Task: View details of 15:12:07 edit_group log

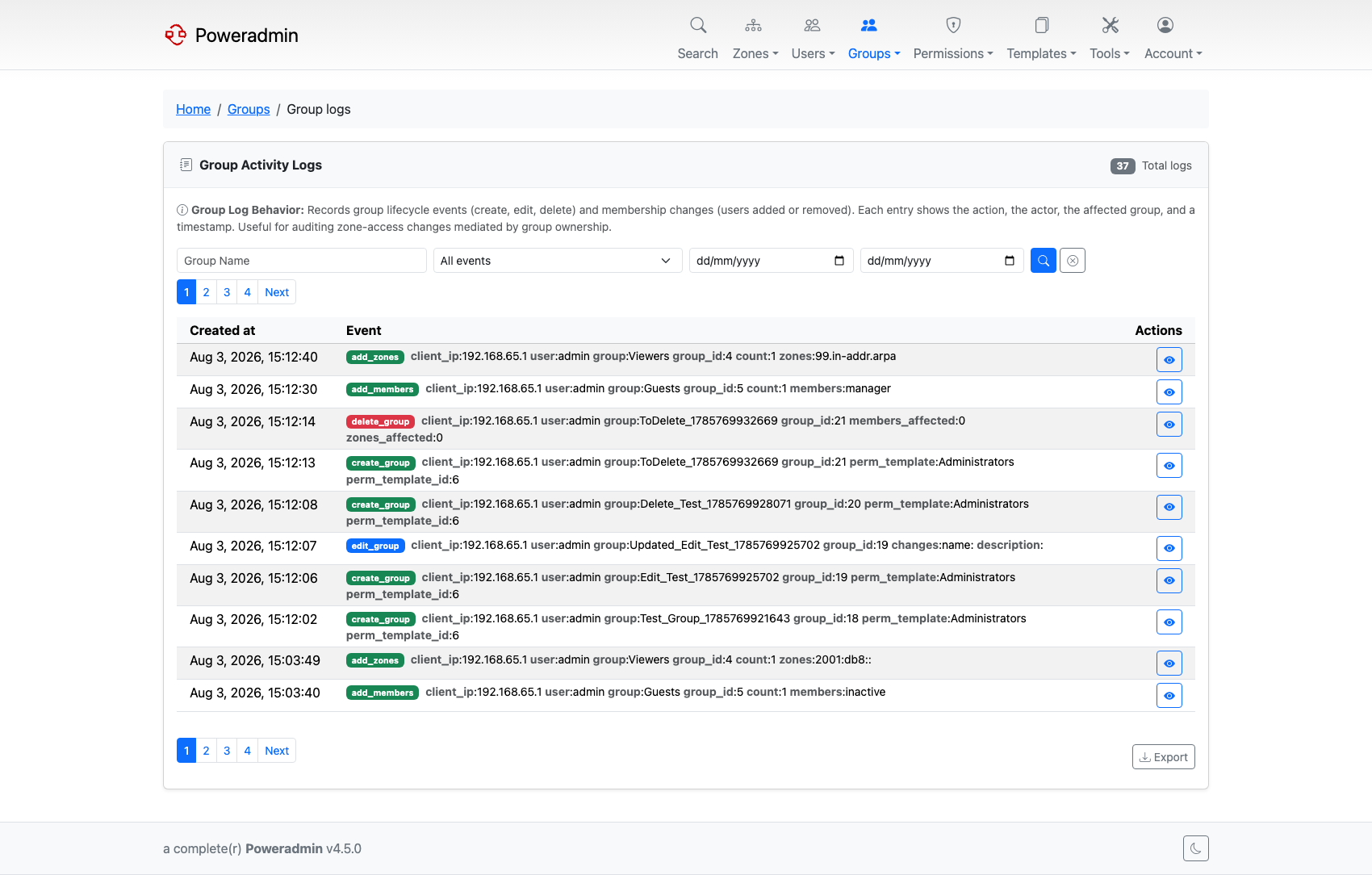Action: tap(1169, 548)
